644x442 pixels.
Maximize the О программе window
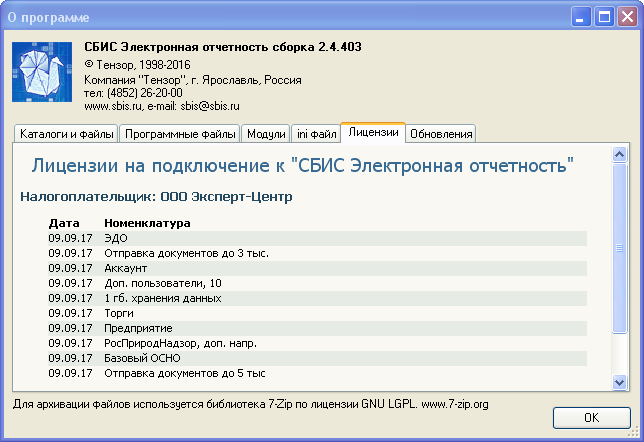pos(604,17)
